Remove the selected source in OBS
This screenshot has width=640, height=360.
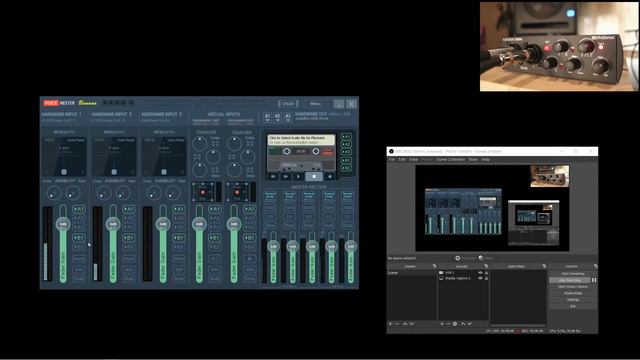click(x=448, y=324)
